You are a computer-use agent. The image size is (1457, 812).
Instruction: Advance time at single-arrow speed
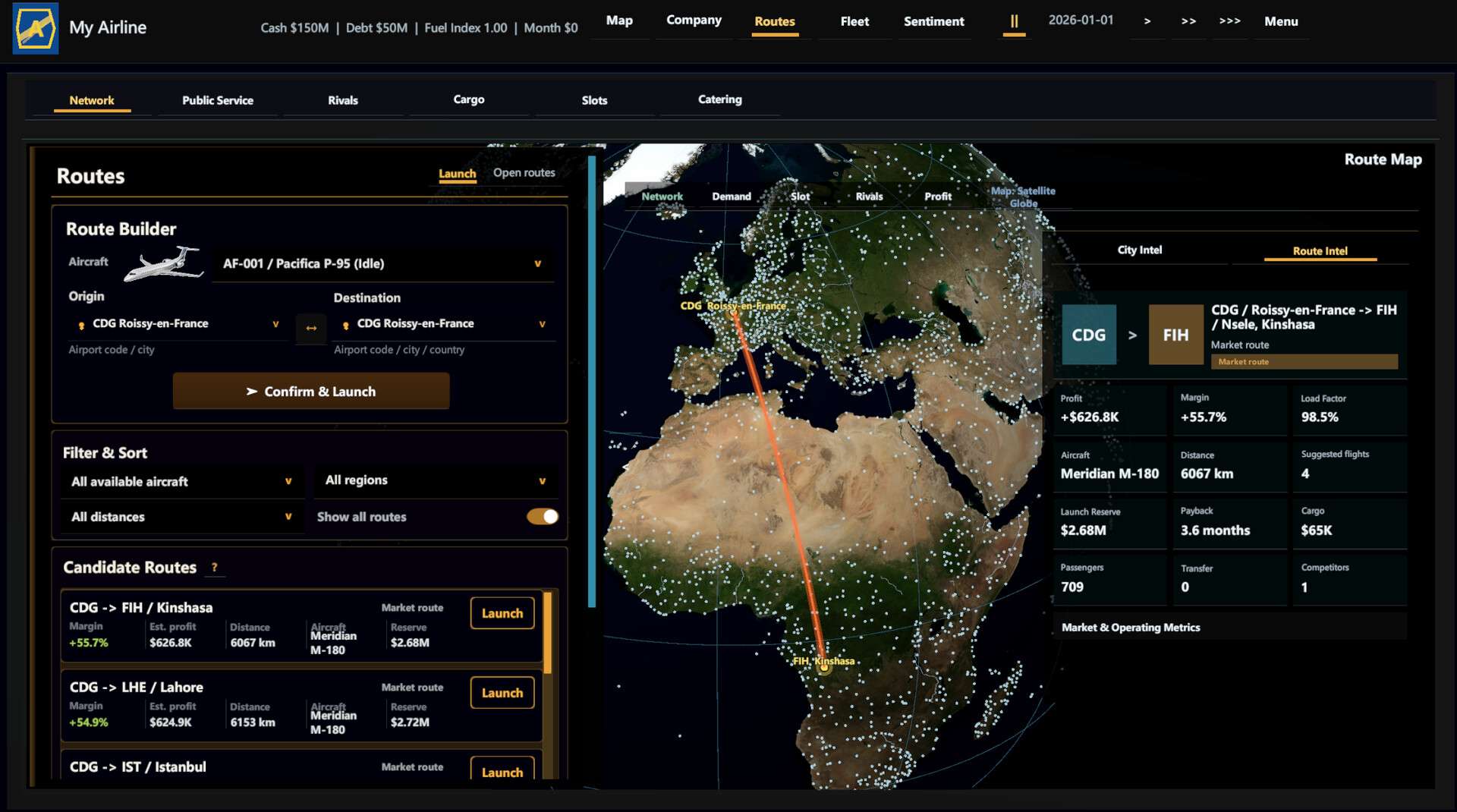pyautogui.click(x=1147, y=21)
